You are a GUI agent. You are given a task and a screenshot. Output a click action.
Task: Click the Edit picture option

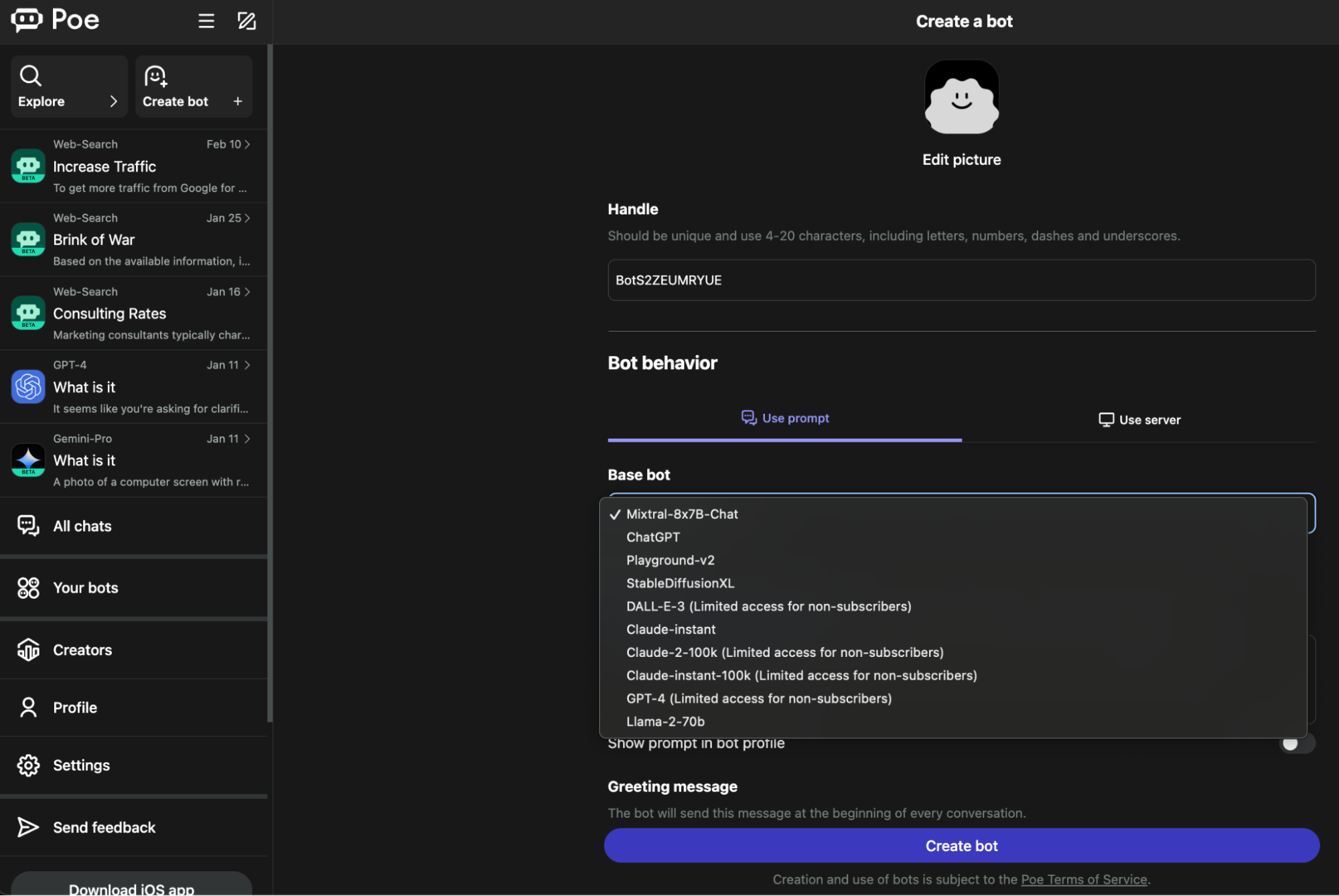pyautogui.click(x=962, y=158)
